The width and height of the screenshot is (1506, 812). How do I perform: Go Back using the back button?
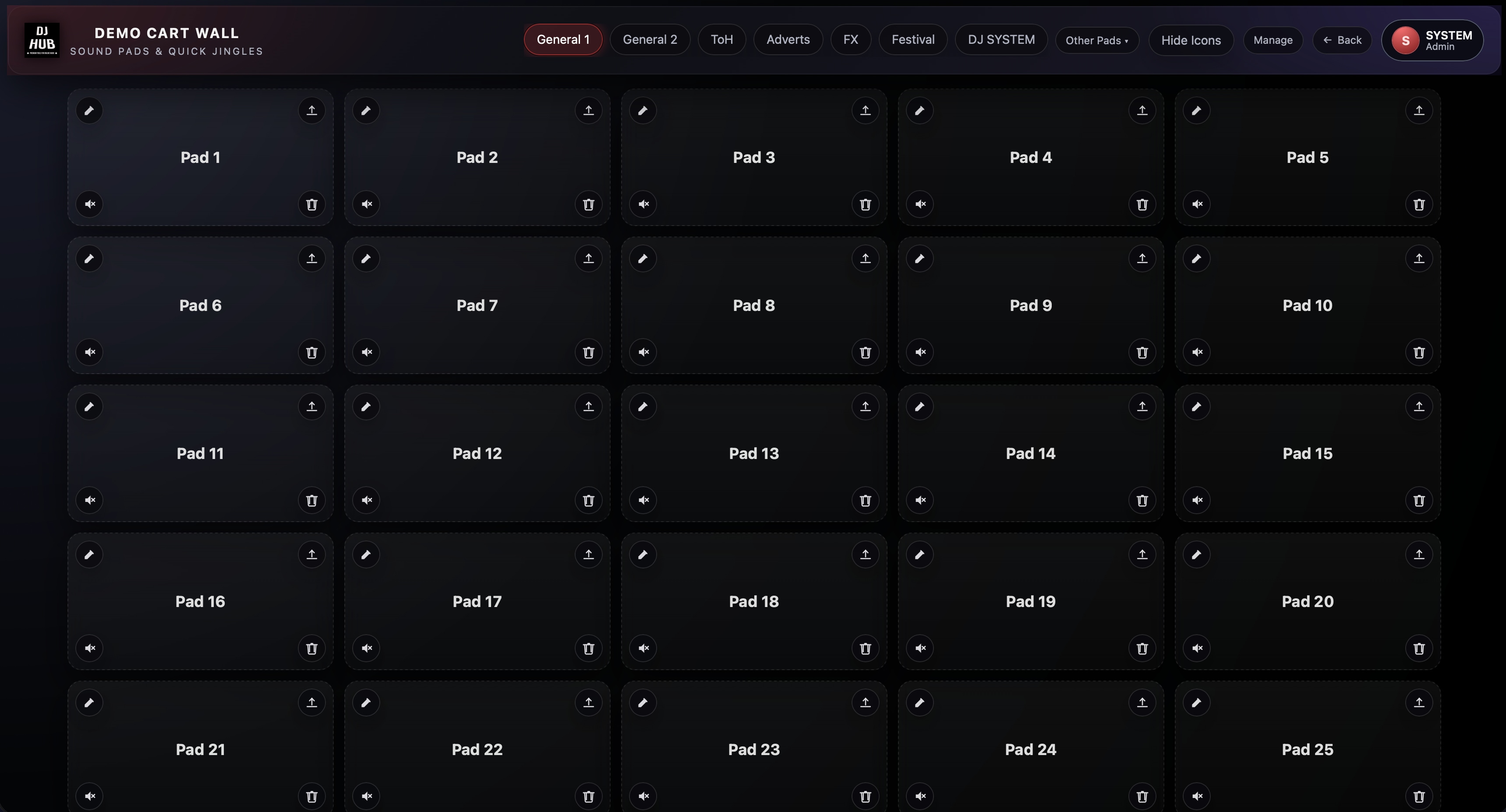[x=1342, y=40]
